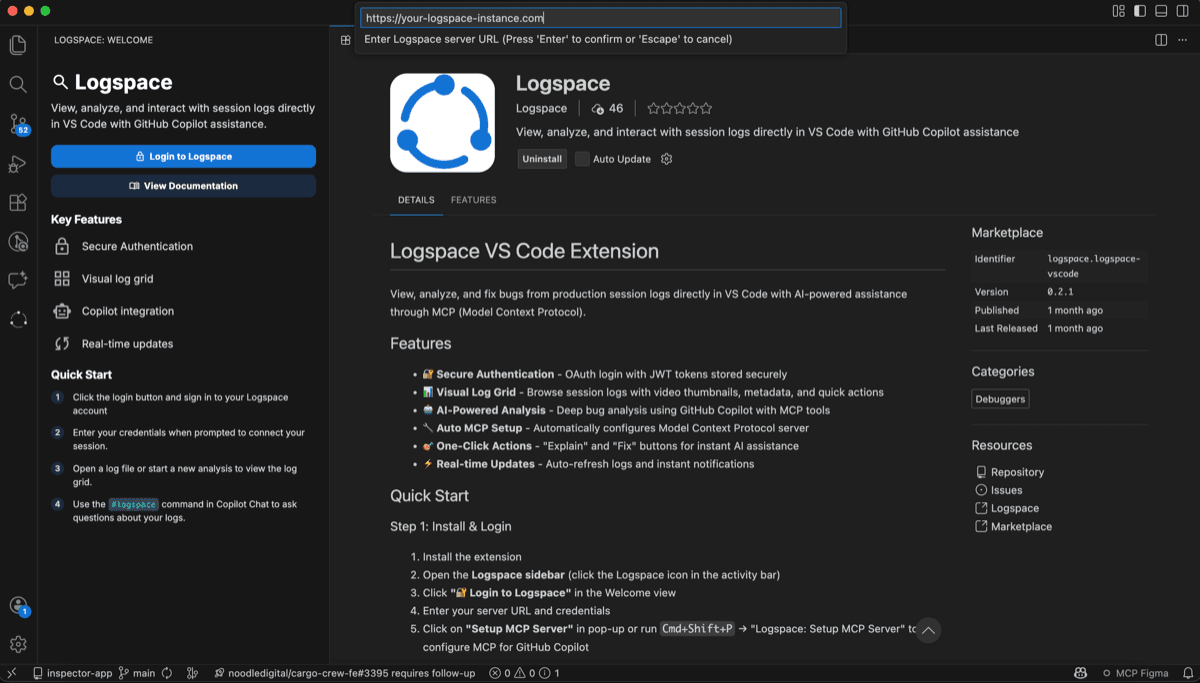Viewport: 1200px width, 683px height.
Task: Open the cargo-crew-fe#3395 follow-up status item
Action: (x=345, y=674)
